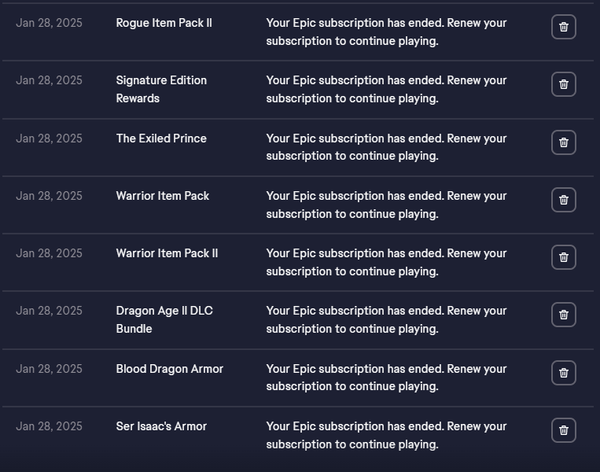Click trash icon beside Ser Isaac's Armor
The width and height of the screenshot is (600, 472).
coord(563,430)
